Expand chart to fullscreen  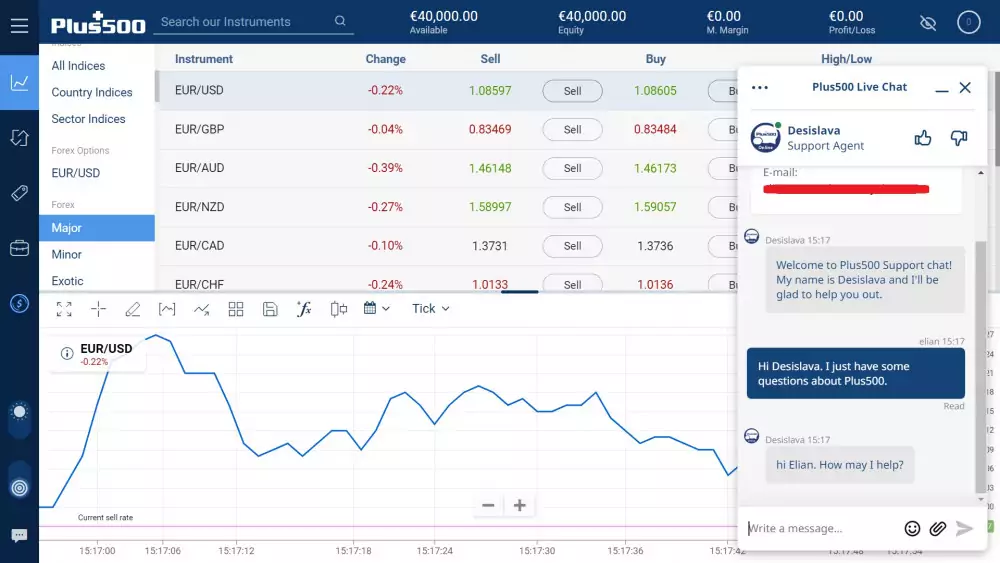click(64, 309)
